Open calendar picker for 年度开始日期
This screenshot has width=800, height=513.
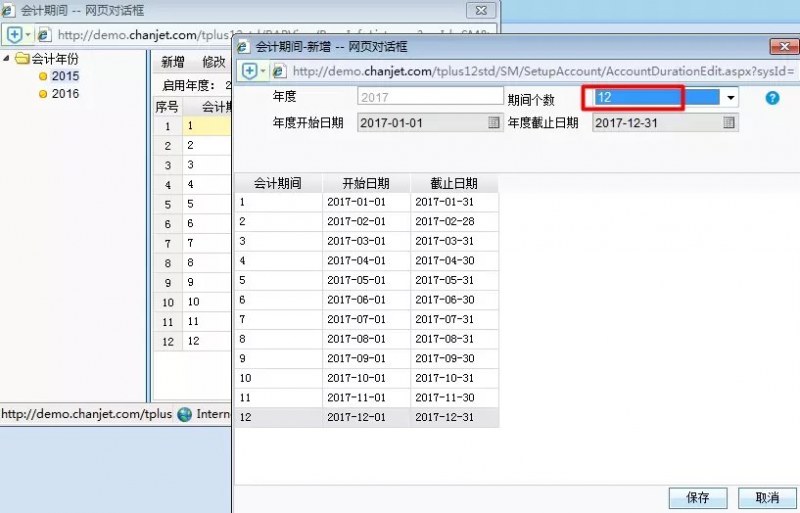(x=493, y=123)
